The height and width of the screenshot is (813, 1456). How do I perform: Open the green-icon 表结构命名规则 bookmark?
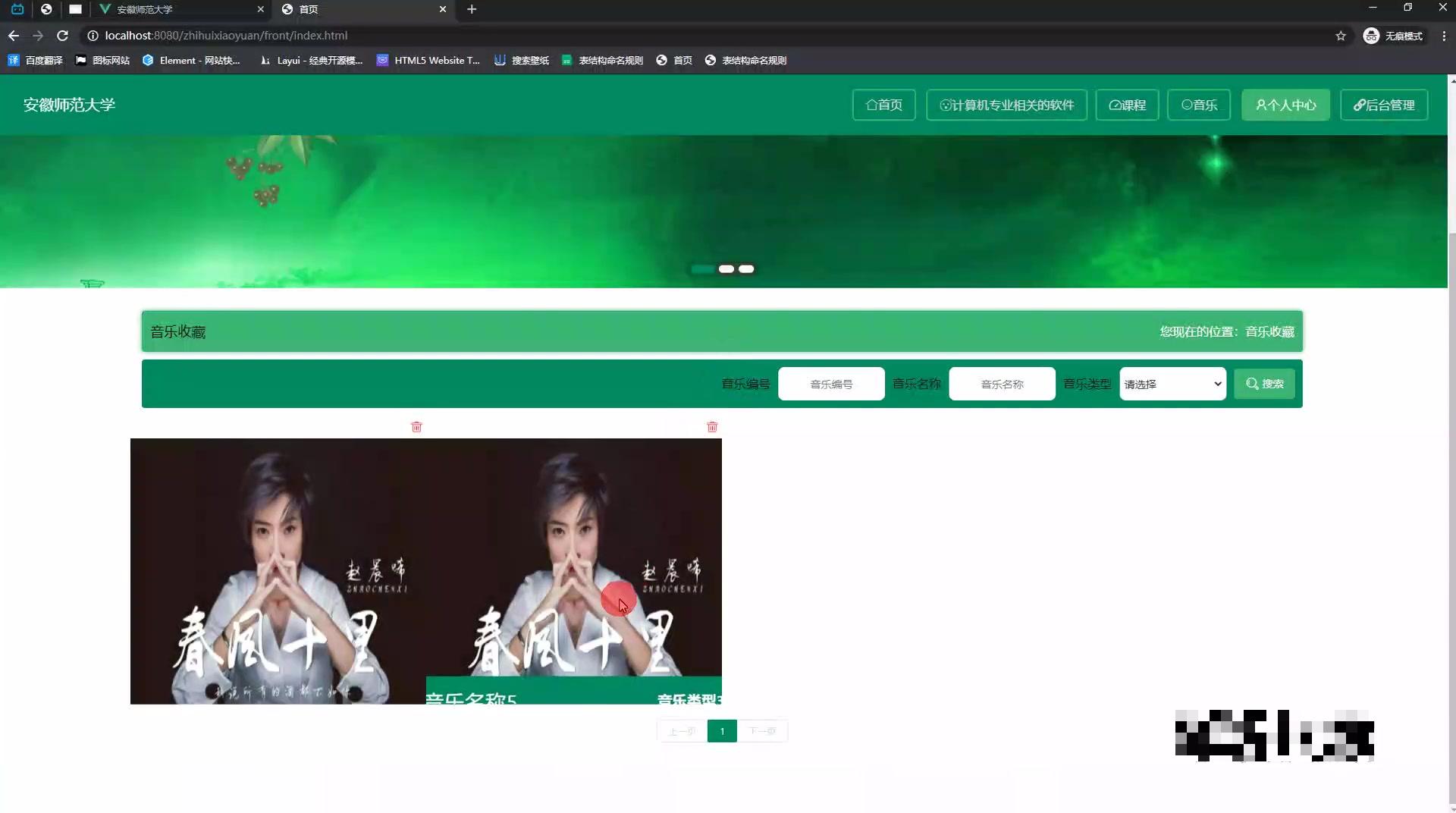[602, 60]
